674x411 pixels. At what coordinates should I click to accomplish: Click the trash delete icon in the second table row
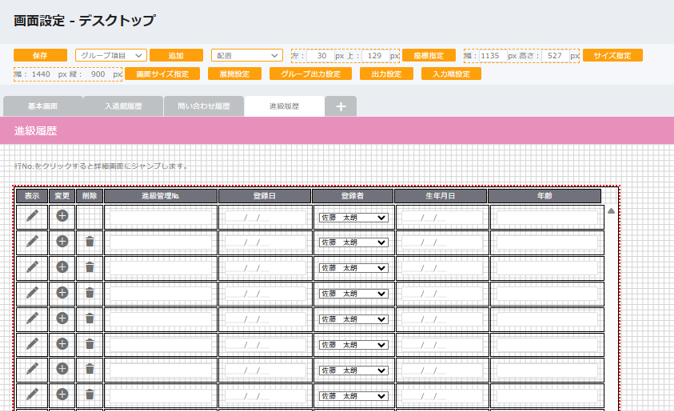click(x=89, y=241)
